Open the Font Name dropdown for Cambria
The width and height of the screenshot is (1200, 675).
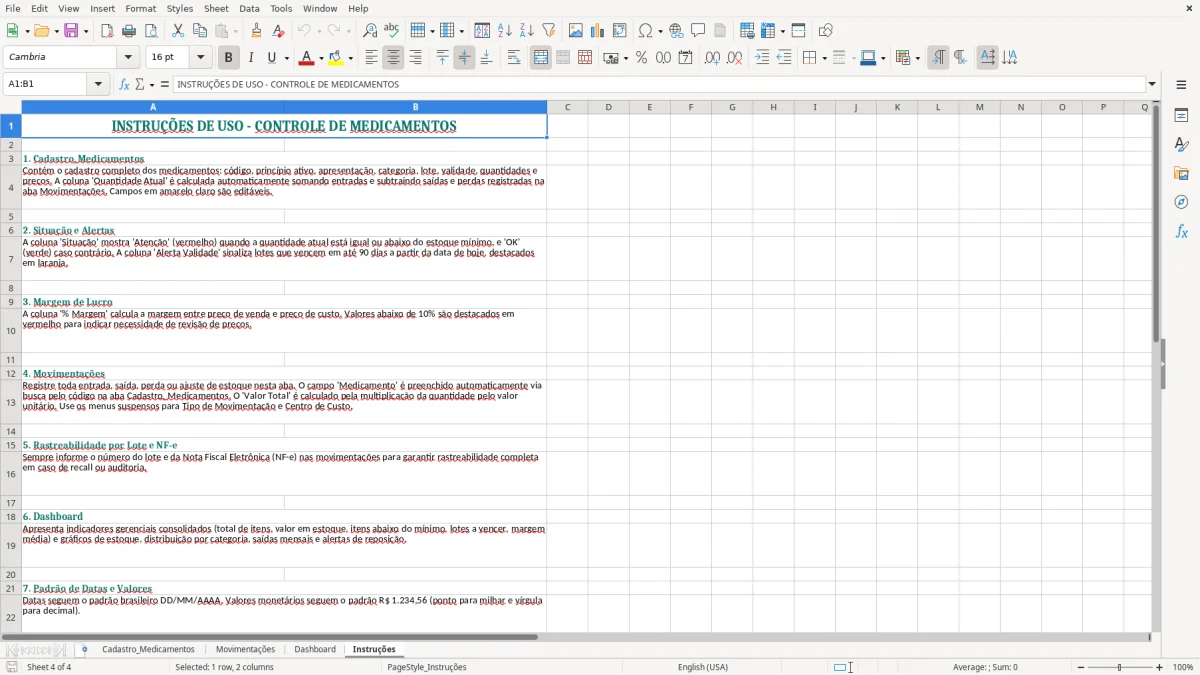[x=129, y=58]
